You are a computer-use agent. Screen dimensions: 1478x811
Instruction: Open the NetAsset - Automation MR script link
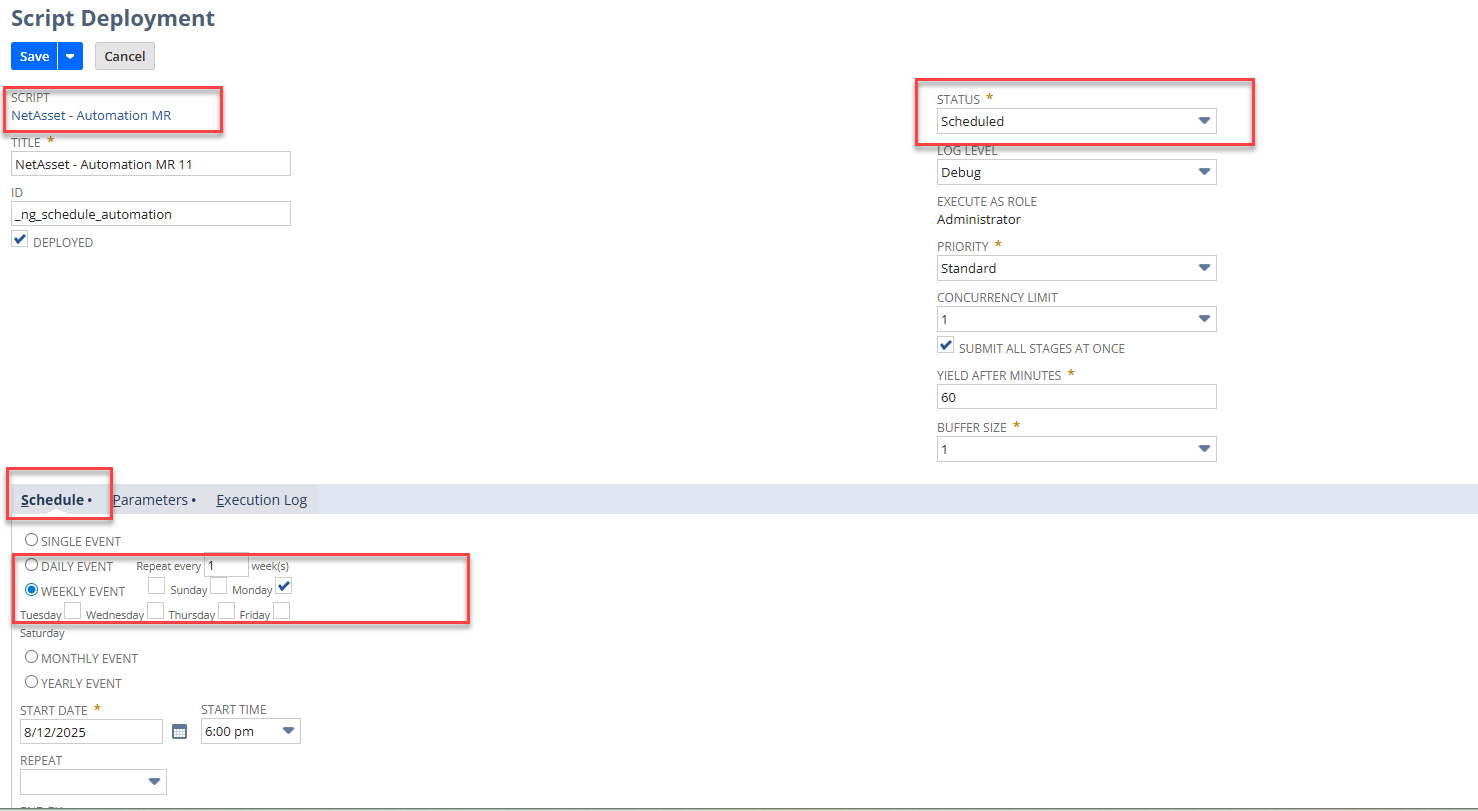tap(91, 115)
